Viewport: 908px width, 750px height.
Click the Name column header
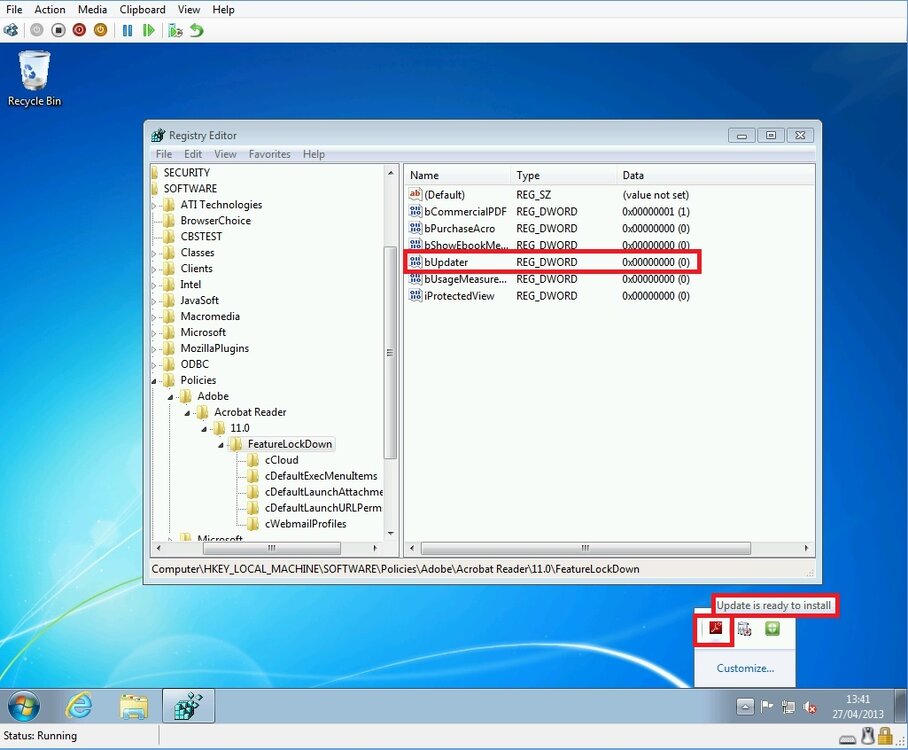pyautogui.click(x=457, y=175)
